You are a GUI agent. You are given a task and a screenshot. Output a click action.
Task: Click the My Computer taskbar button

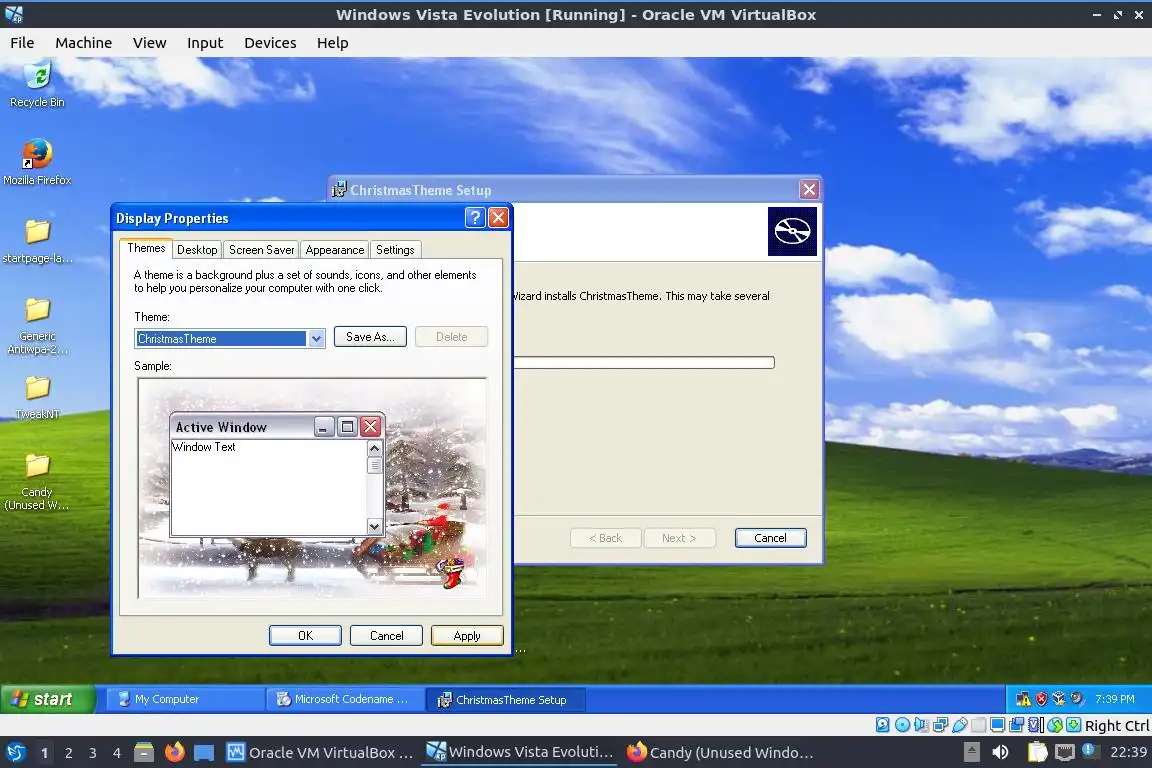coord(184,699)
